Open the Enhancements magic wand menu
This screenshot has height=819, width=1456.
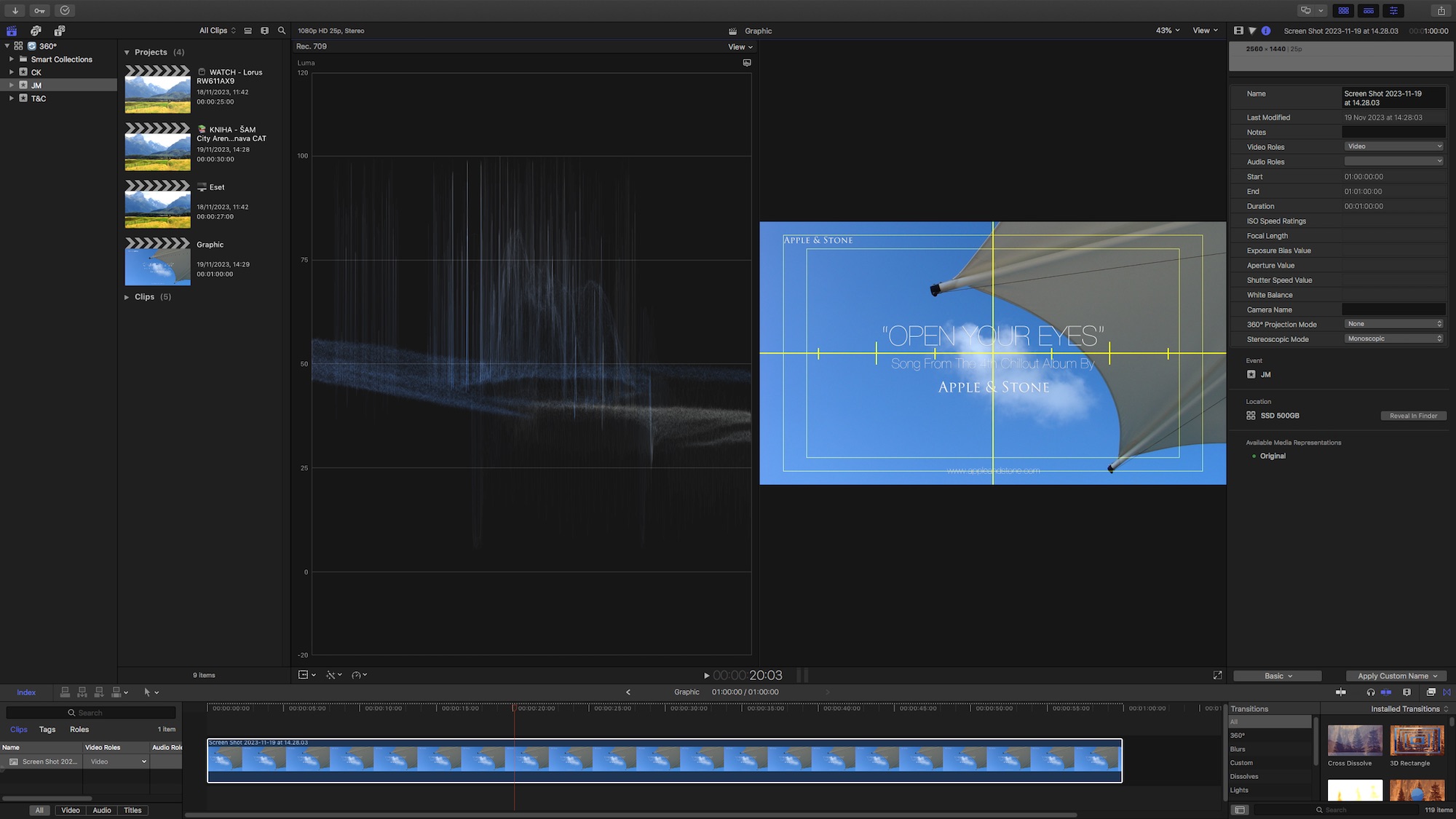click(x=334, y=675)
